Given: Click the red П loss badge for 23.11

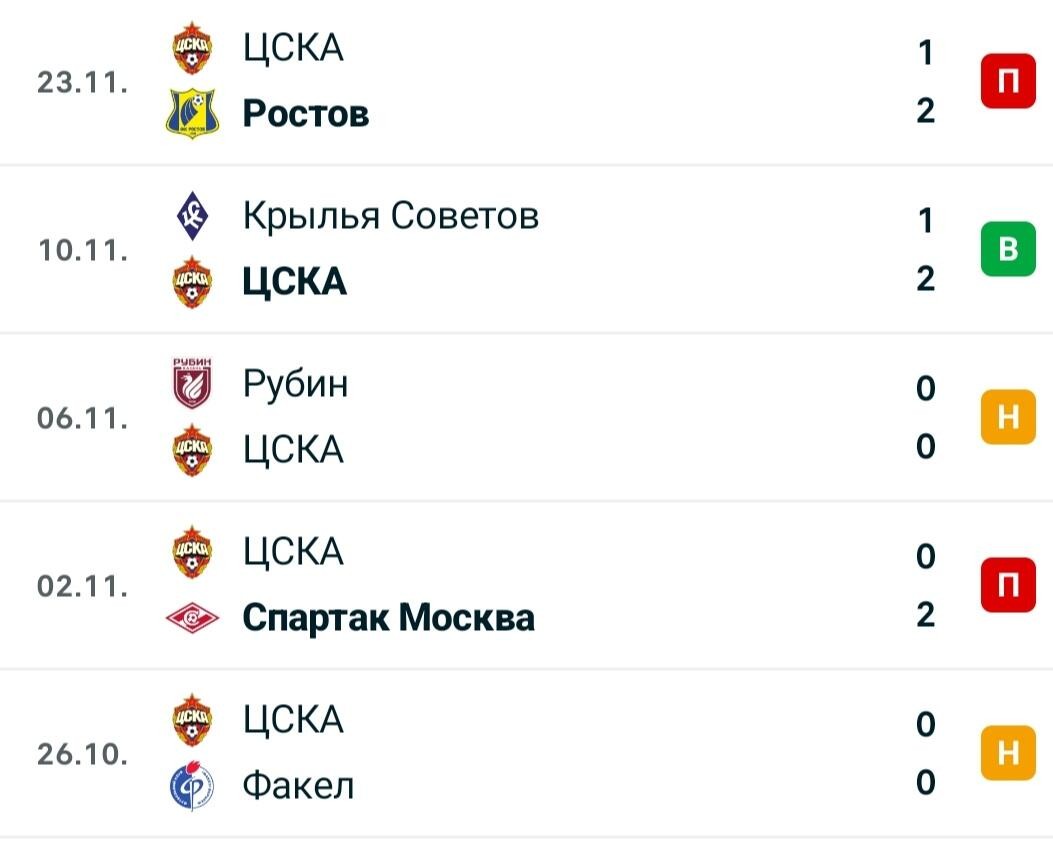Looking at the screenshot, I should pyautogui.click(x=1008, y=81).
